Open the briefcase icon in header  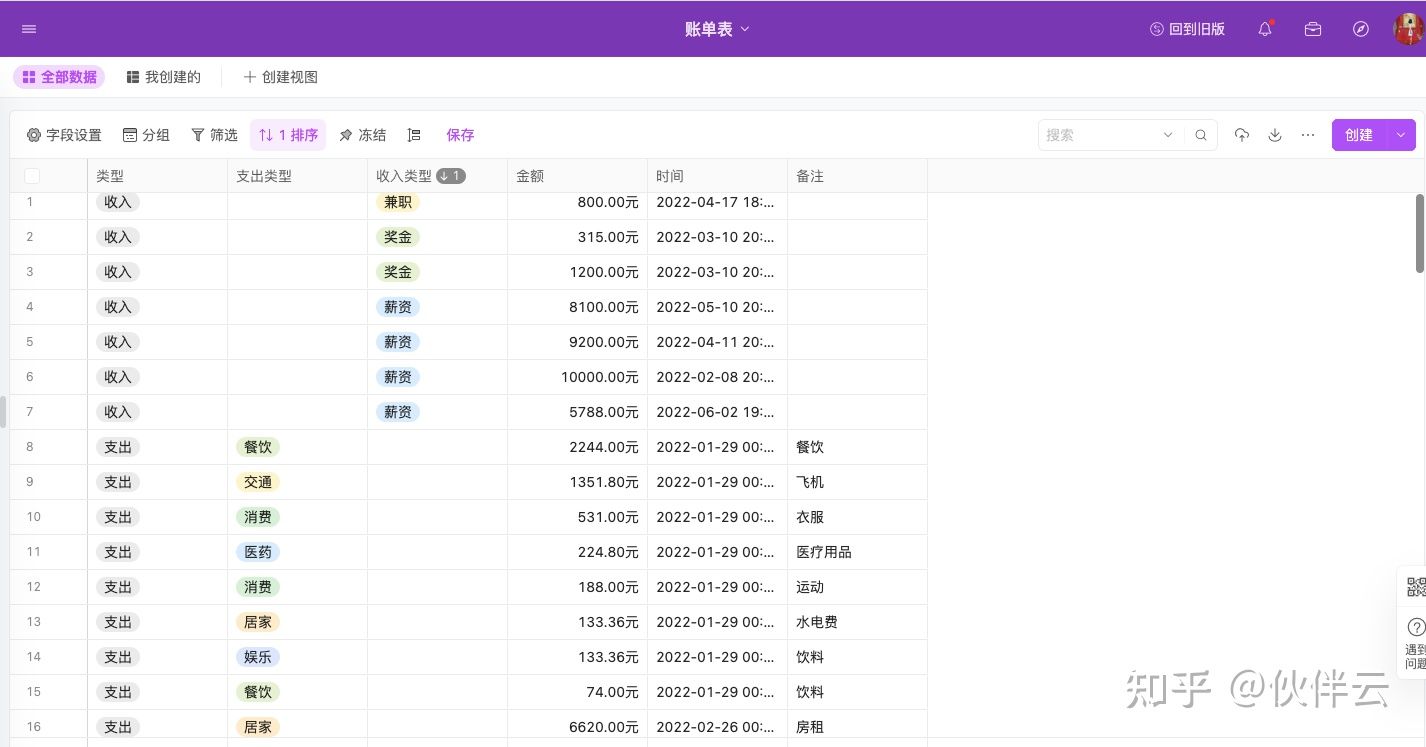coord(1313,29)
